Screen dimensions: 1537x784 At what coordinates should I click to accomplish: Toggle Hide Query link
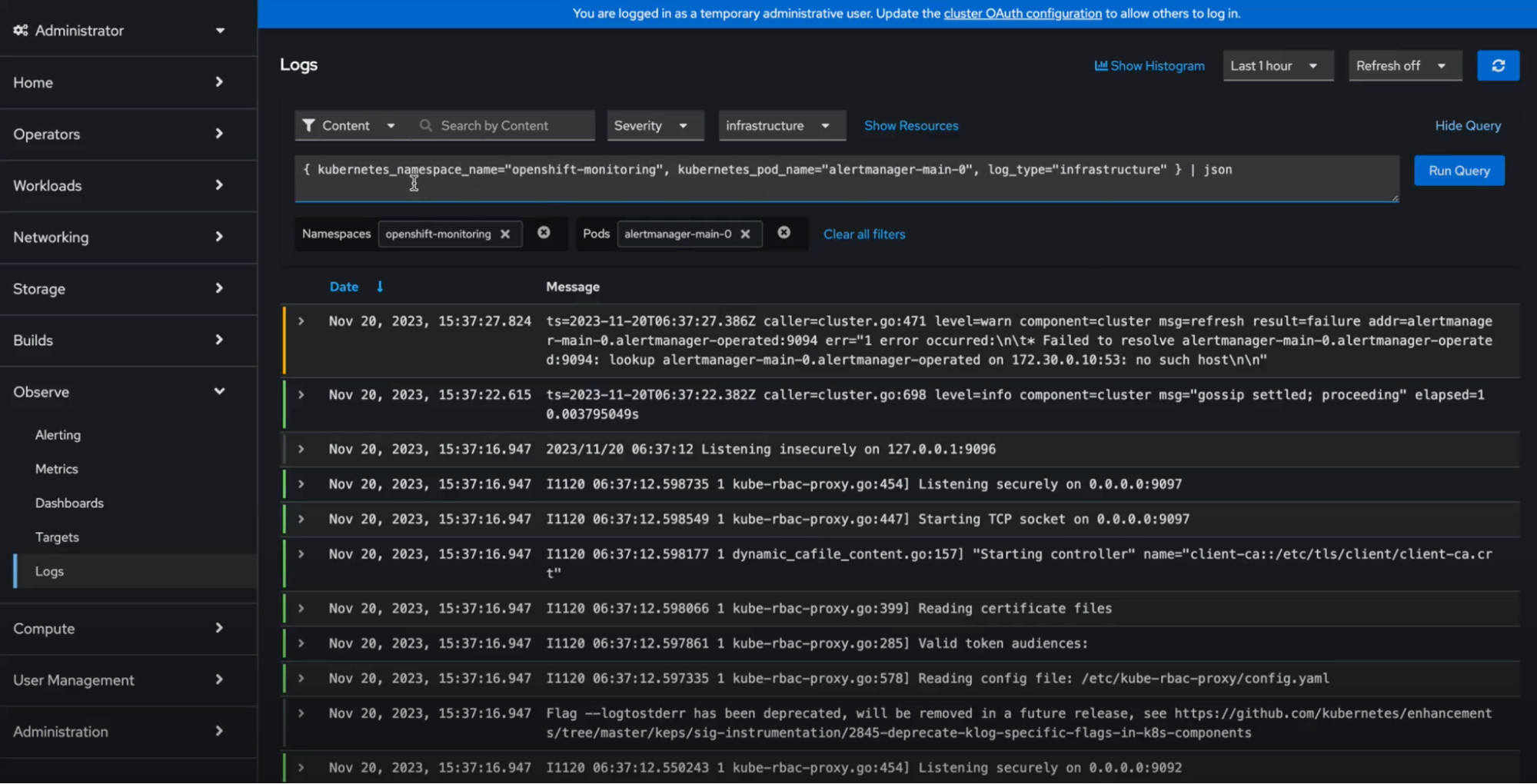1467,125
